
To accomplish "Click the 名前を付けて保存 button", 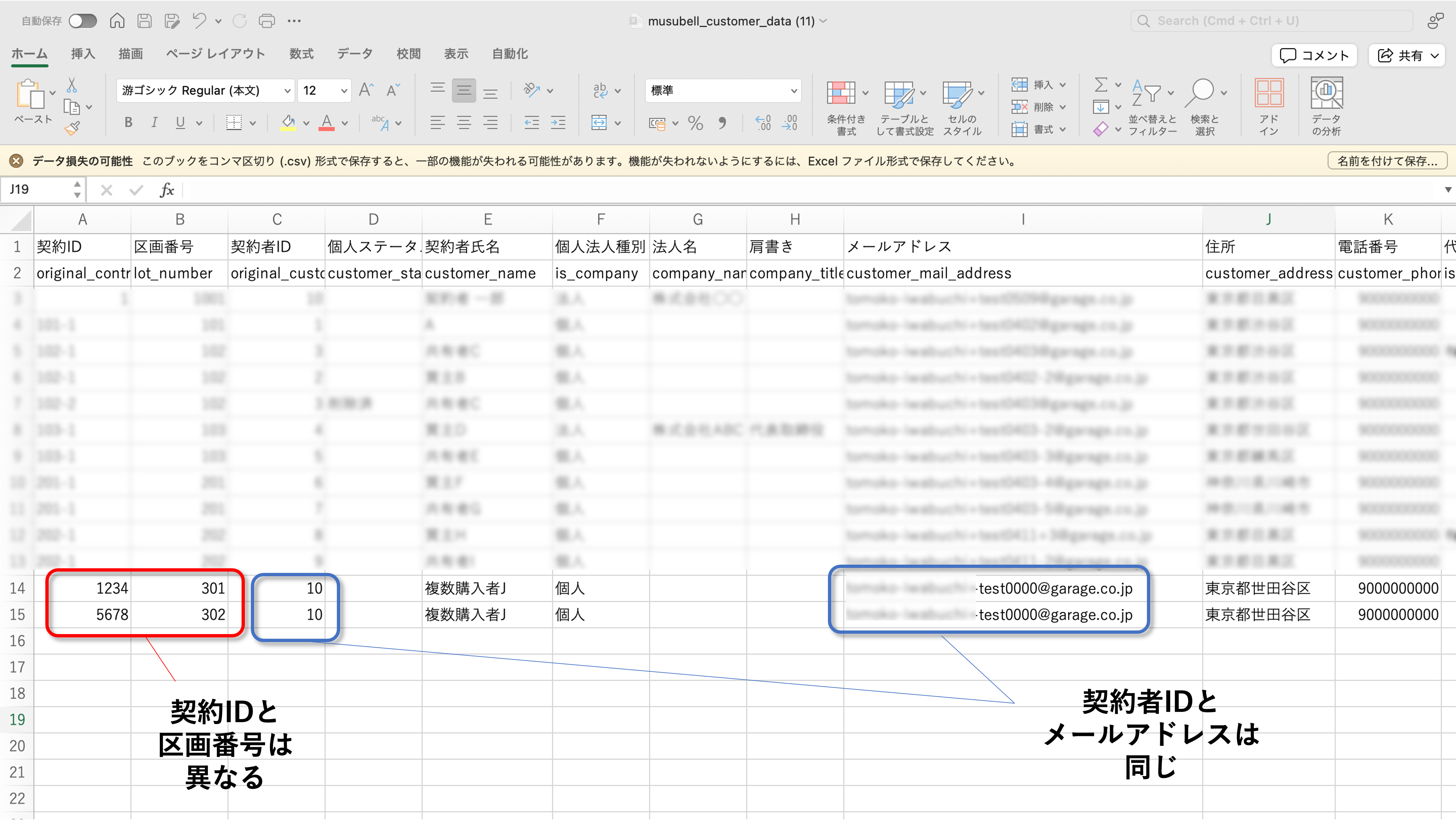I will pyautogui.click(x=1387, y=161).
